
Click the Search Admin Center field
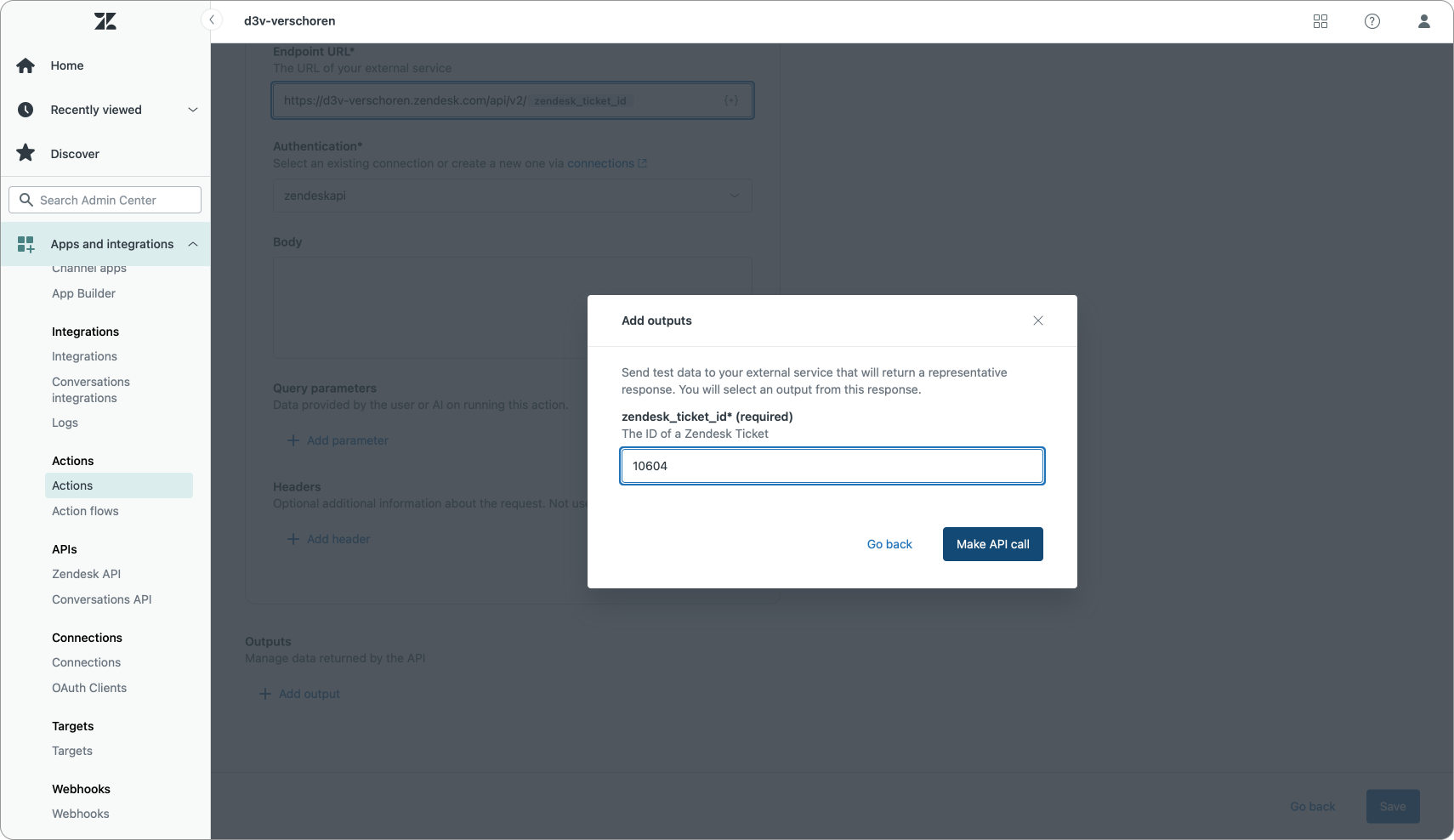click(105, 200)
